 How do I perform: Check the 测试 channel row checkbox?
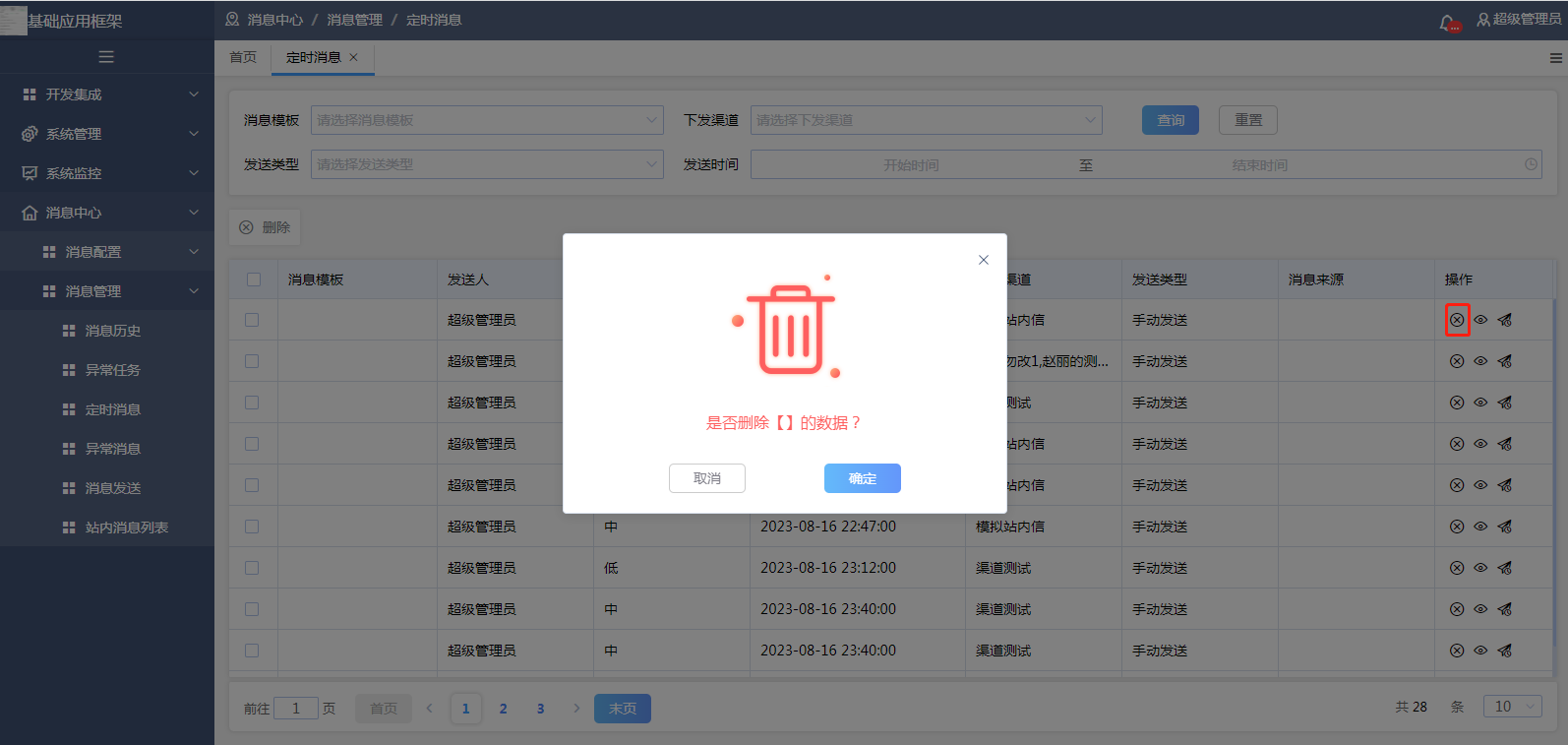click(252, 403)
